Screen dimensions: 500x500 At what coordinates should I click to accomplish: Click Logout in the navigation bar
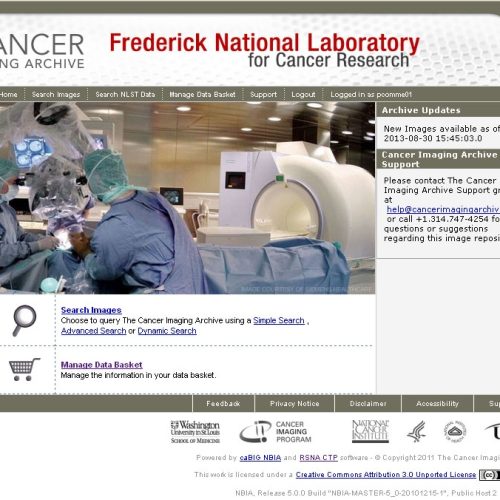303,95
